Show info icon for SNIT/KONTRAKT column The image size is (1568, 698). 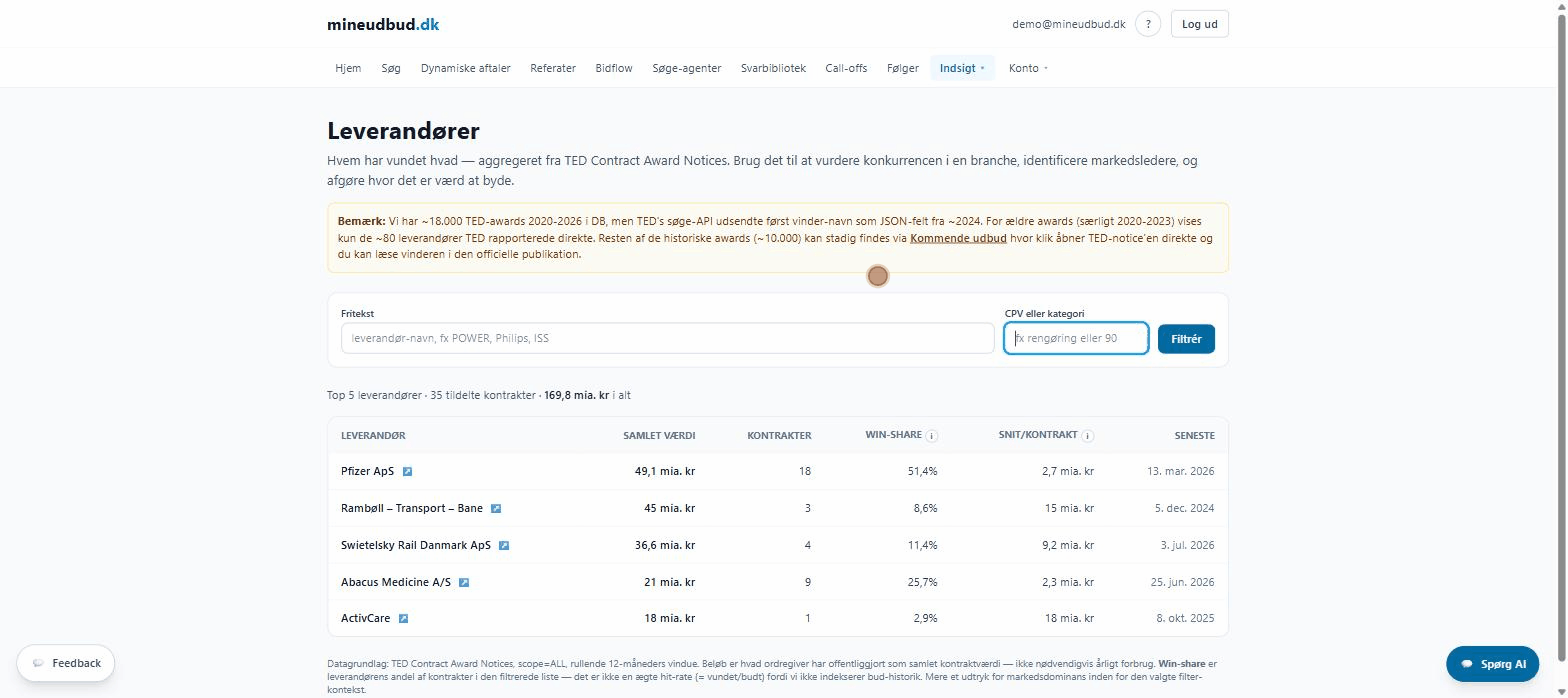pyautogui.click(x=1088, y=436)
